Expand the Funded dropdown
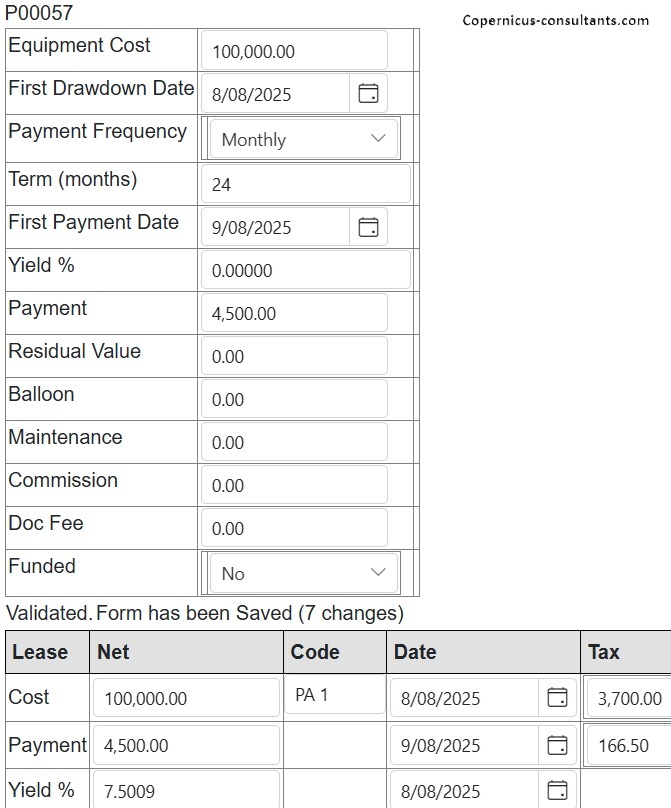This screenshot has width=671, height=808. pyautogui.click(x=302, y=573)
